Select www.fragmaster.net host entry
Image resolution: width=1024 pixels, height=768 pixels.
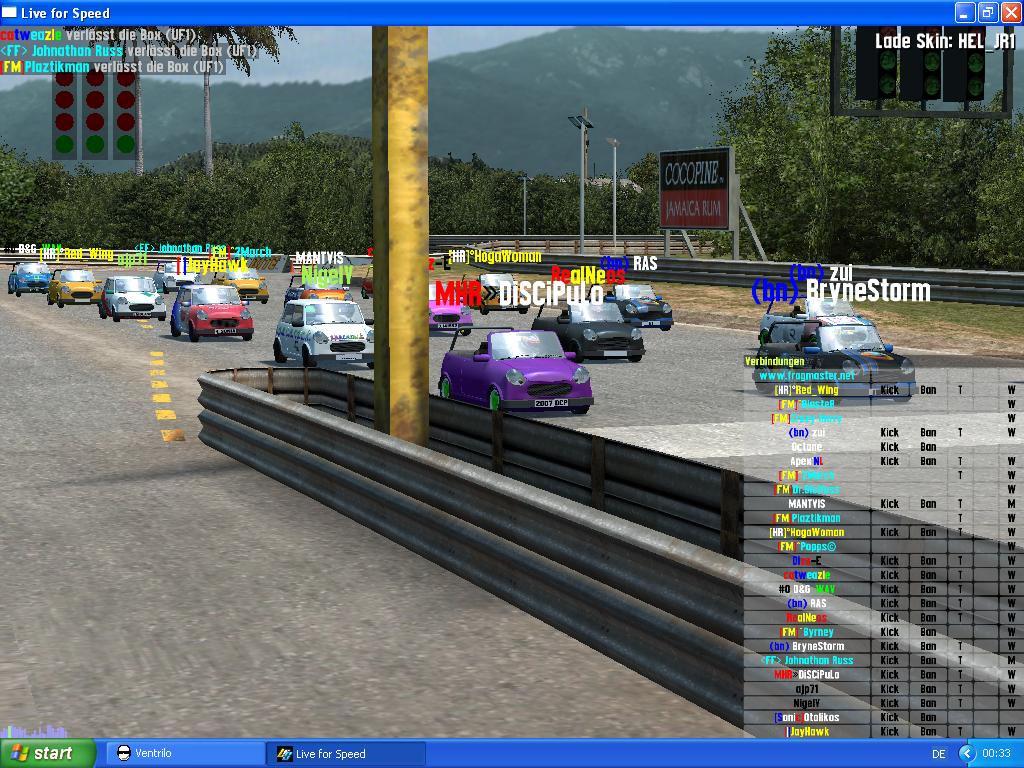pyautogui.click(x=807, y=376)
